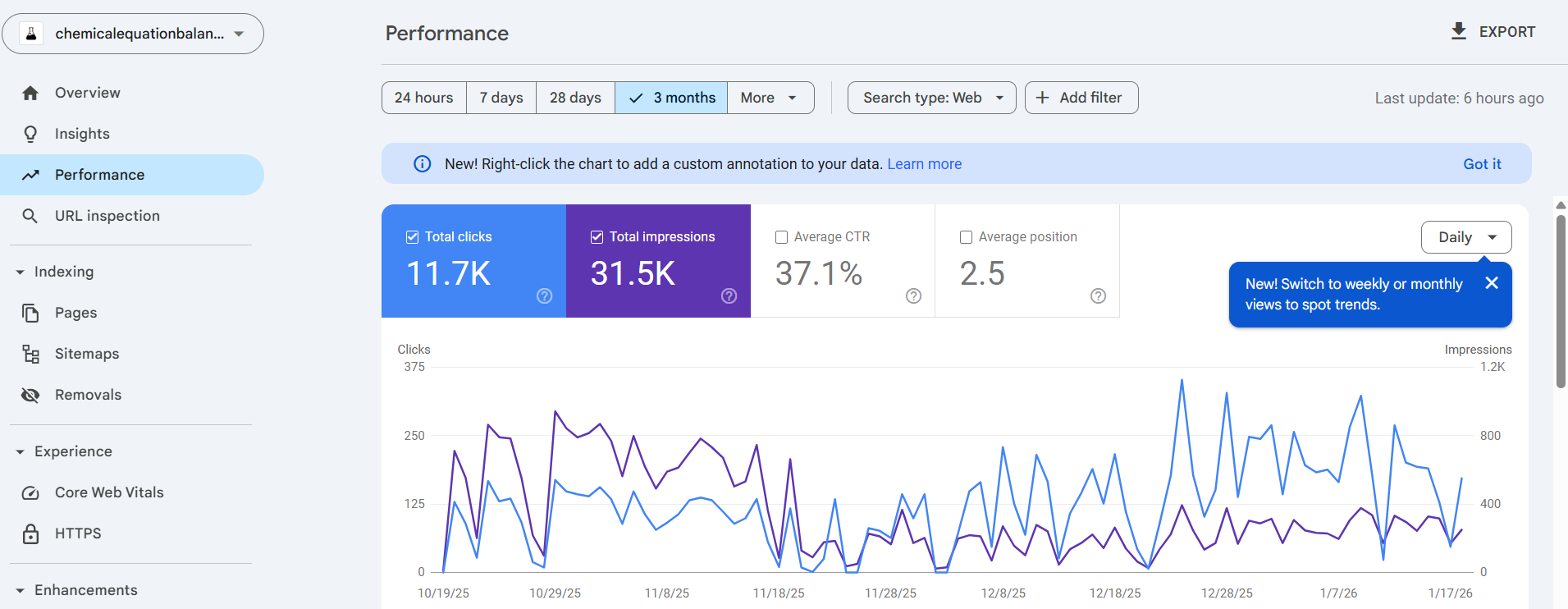This screenshot has height=609, width=1568.
Task: Click the Overview home icon
Action: [30, 93]
